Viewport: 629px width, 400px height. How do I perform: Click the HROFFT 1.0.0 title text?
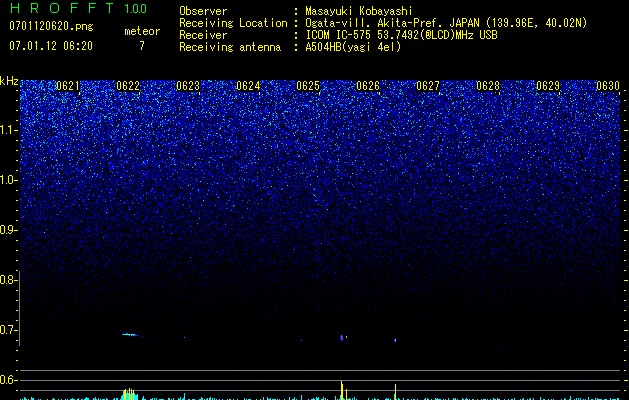[78, 8]
